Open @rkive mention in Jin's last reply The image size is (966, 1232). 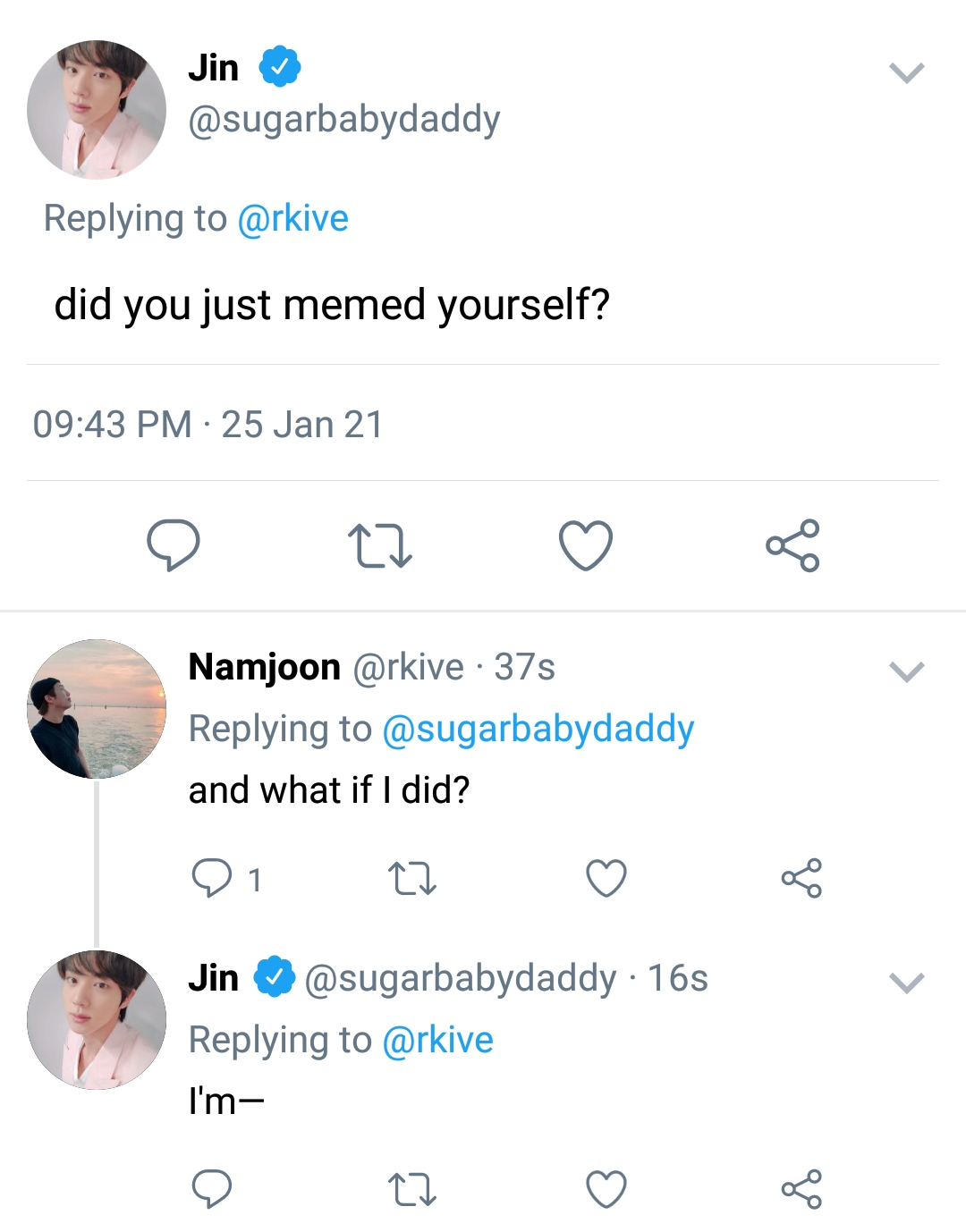[437, 1041]
